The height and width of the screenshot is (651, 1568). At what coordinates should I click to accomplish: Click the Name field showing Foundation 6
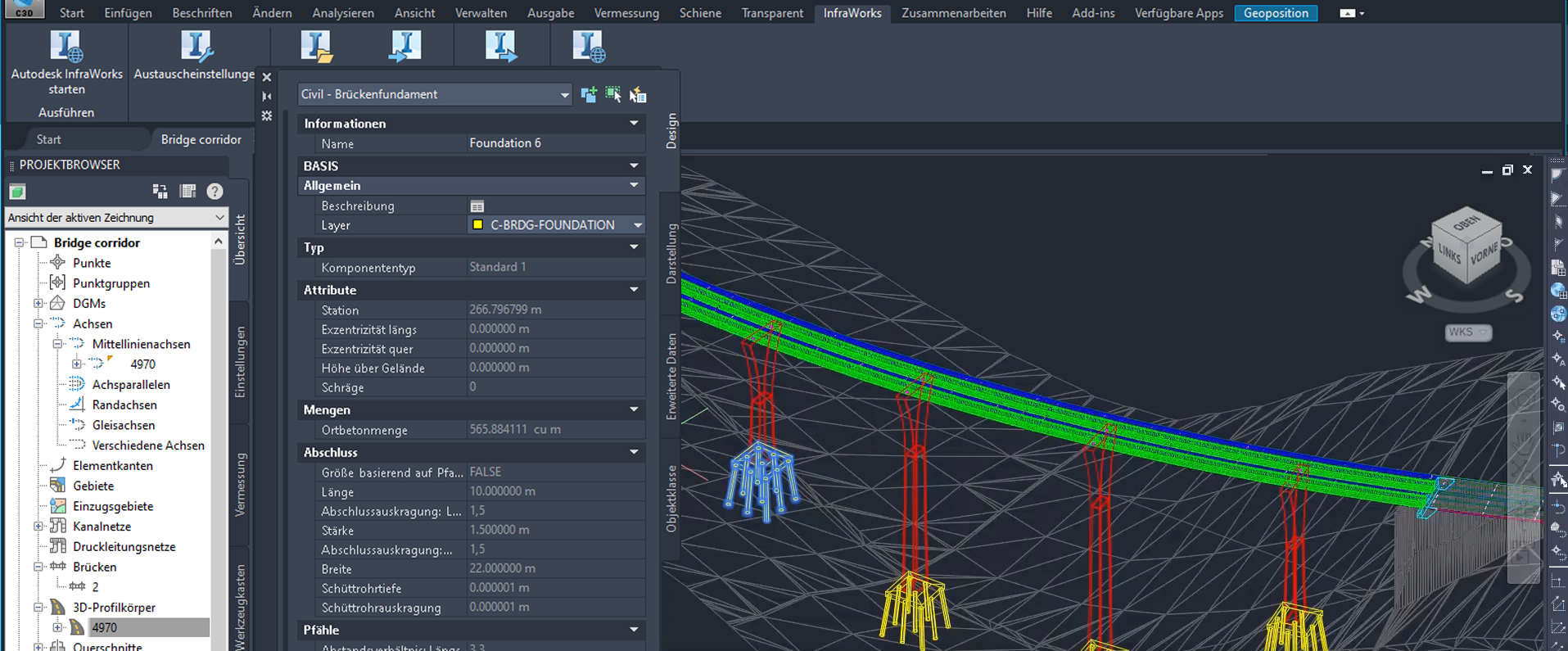coord(557,143)
